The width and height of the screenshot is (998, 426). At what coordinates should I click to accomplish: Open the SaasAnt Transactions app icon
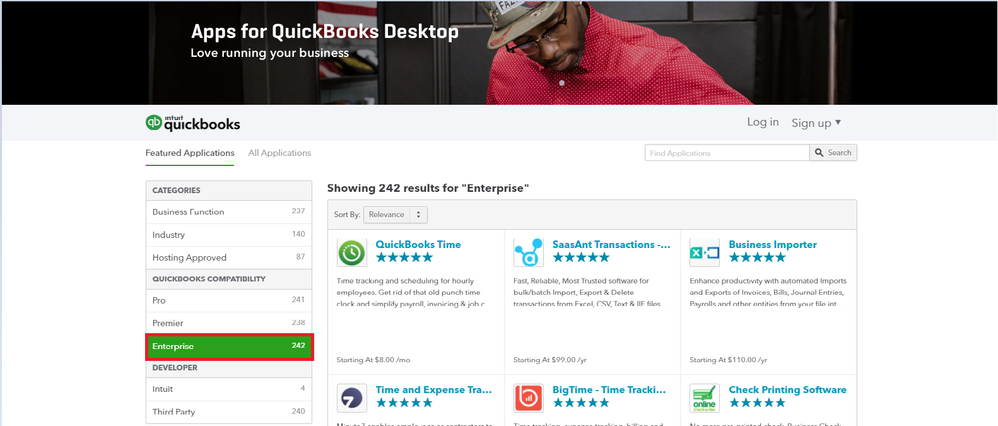coord(528,253)
